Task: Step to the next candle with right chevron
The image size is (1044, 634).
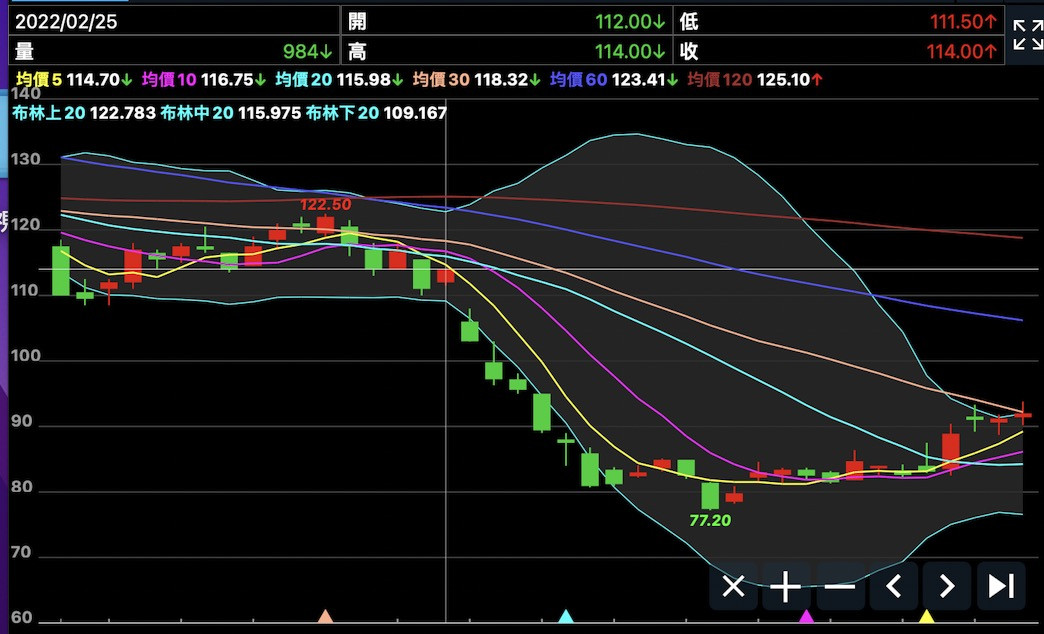Action: 947,586
